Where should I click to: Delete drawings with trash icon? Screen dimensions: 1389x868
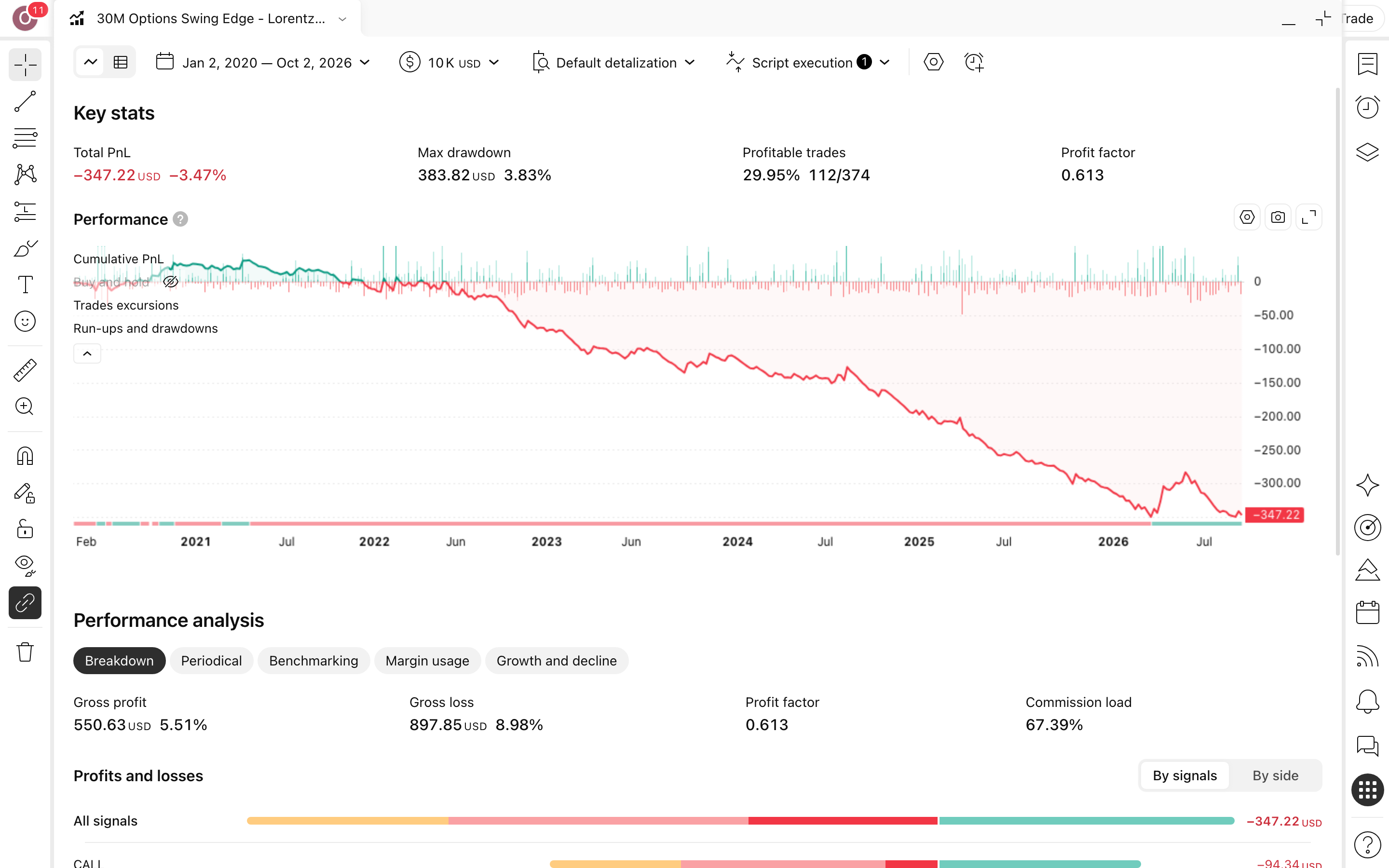coord(25,652)
